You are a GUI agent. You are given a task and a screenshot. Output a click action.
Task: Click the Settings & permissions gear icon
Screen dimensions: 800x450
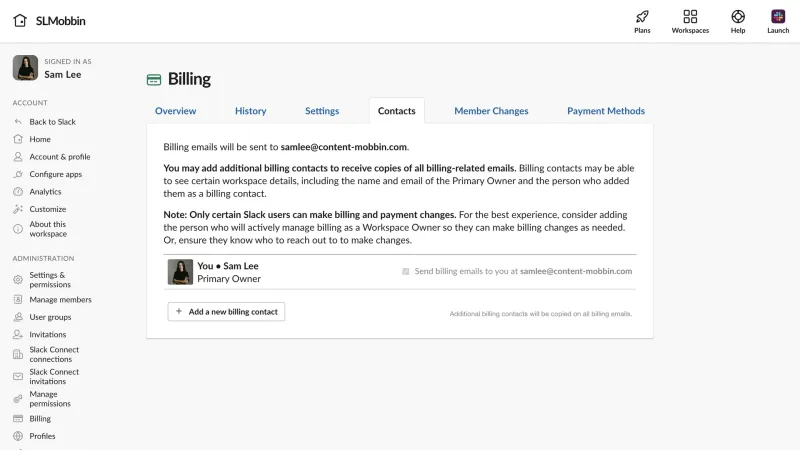click(x=18, y=280)
